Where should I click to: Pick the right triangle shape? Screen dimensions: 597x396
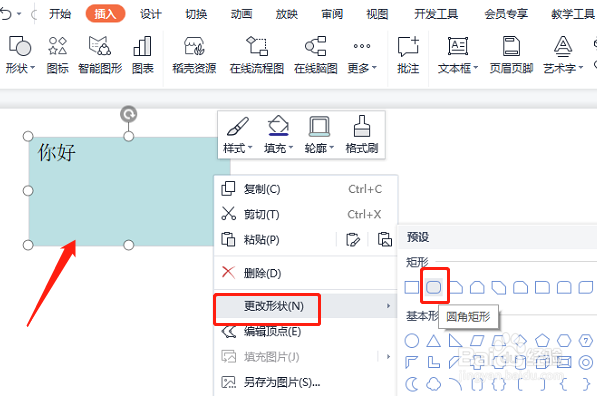[x=455, y=341]
